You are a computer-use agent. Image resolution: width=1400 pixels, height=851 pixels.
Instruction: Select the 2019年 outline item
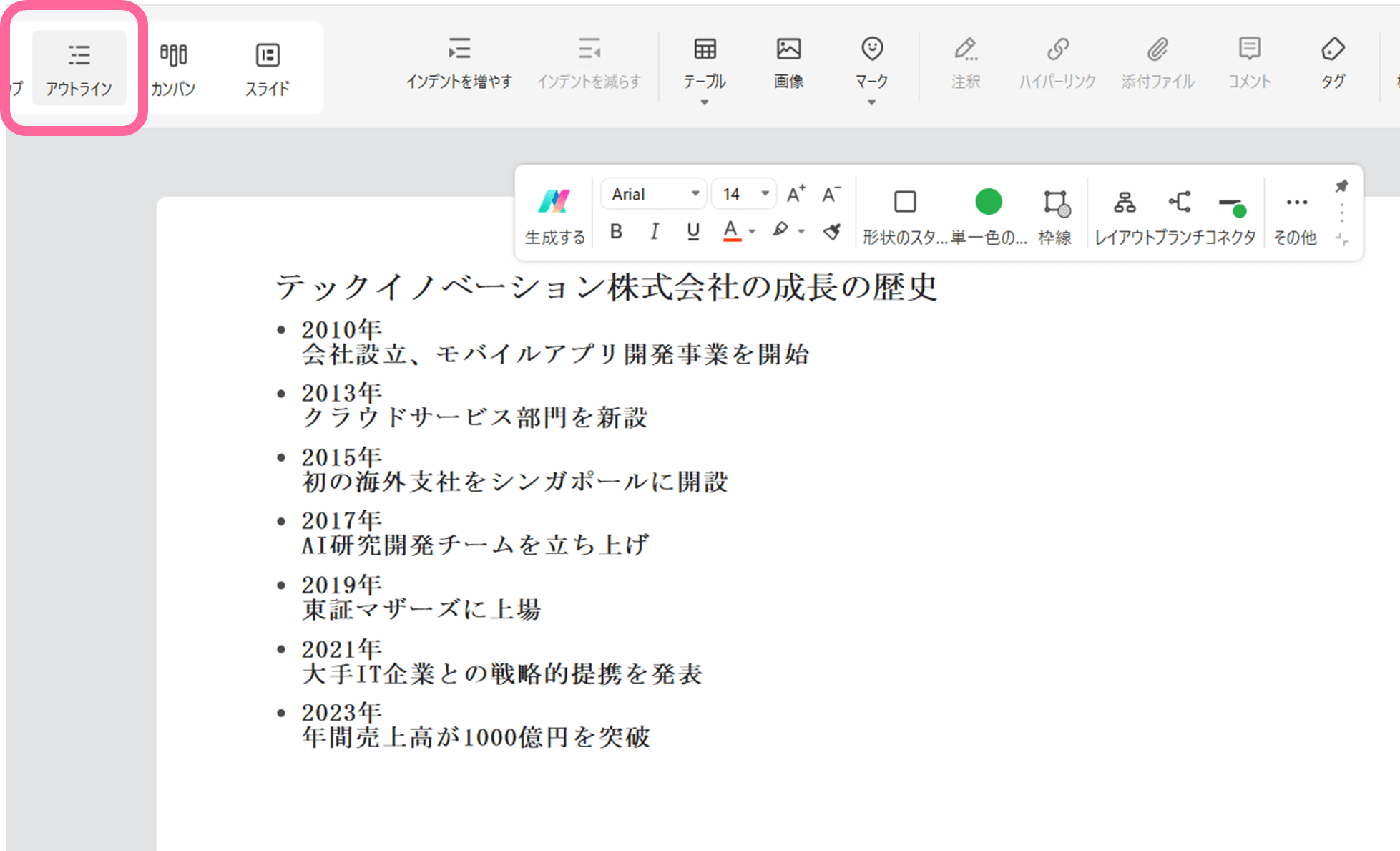pyautogui.click(x=342, y=584)
